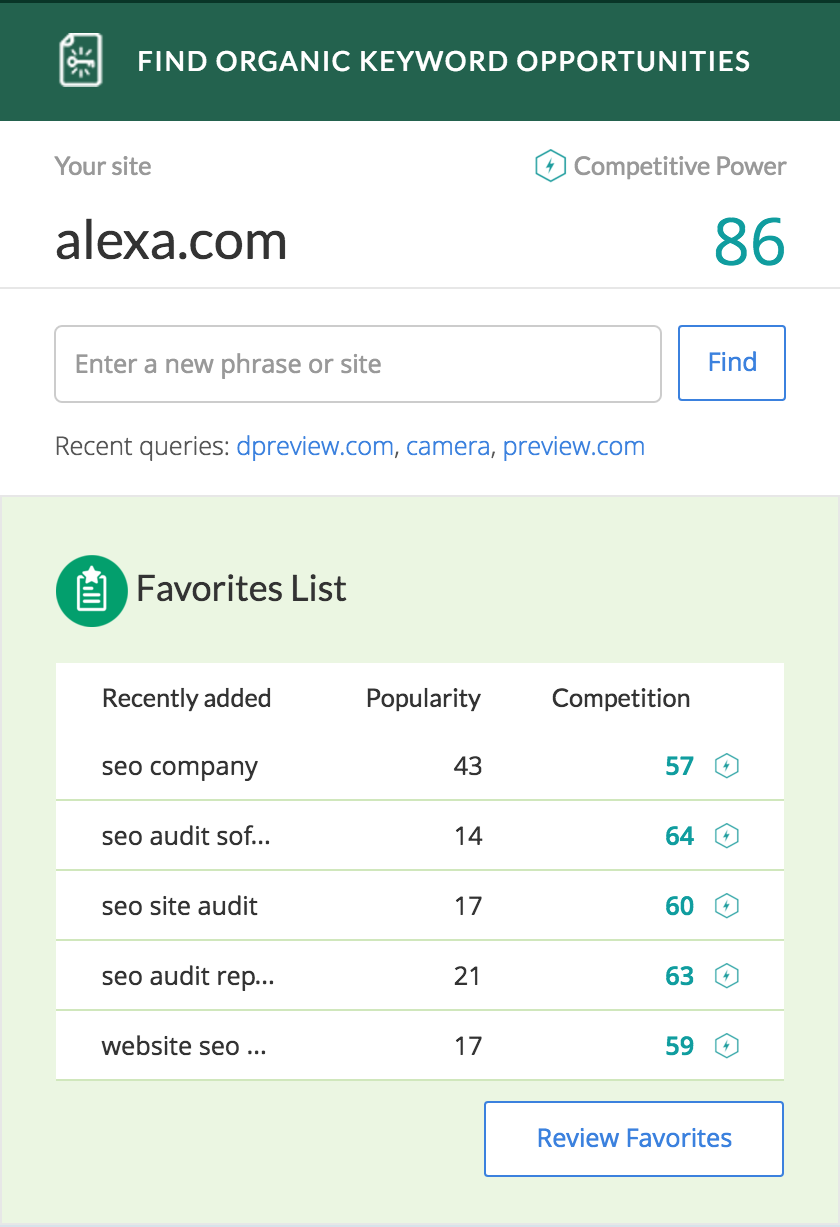Open recent query dpreview.com
Image resolution: width=840 pixels, height=1227 pixels.
pos(315,446)
